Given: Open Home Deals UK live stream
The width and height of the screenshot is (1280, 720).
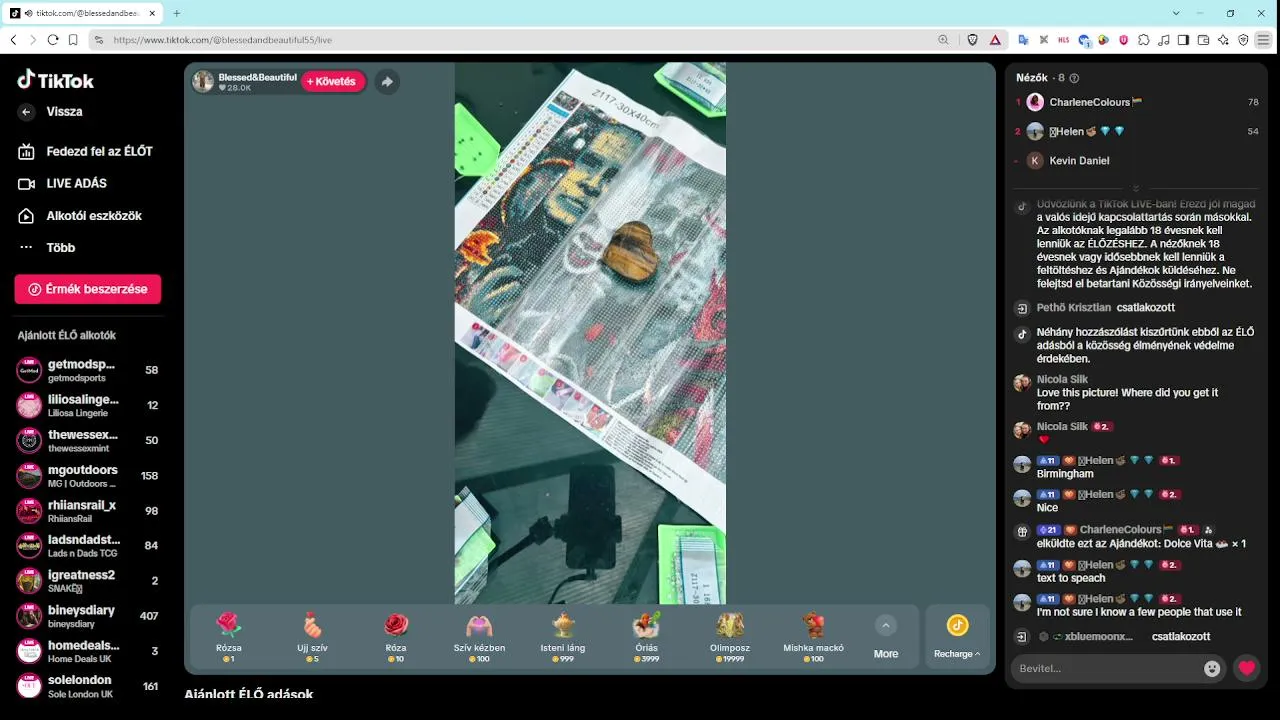Looking at the screenshot, I should 88,651.
